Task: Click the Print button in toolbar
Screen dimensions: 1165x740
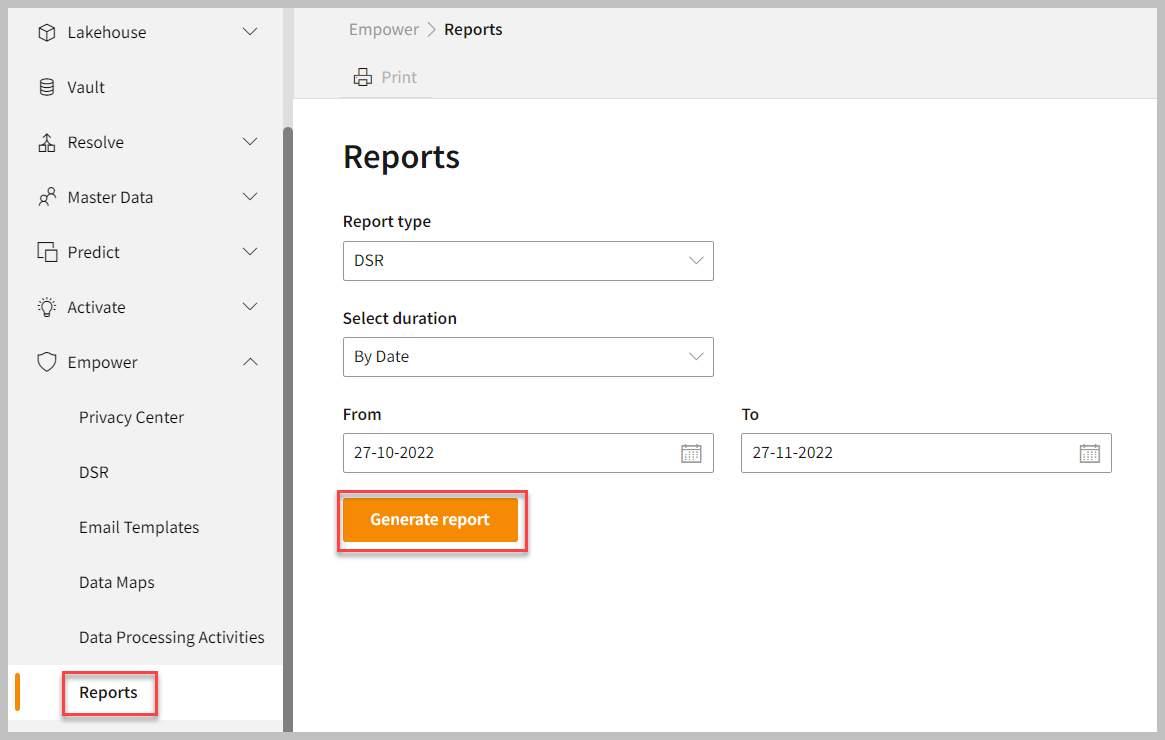Action: [x=385, y=78]
